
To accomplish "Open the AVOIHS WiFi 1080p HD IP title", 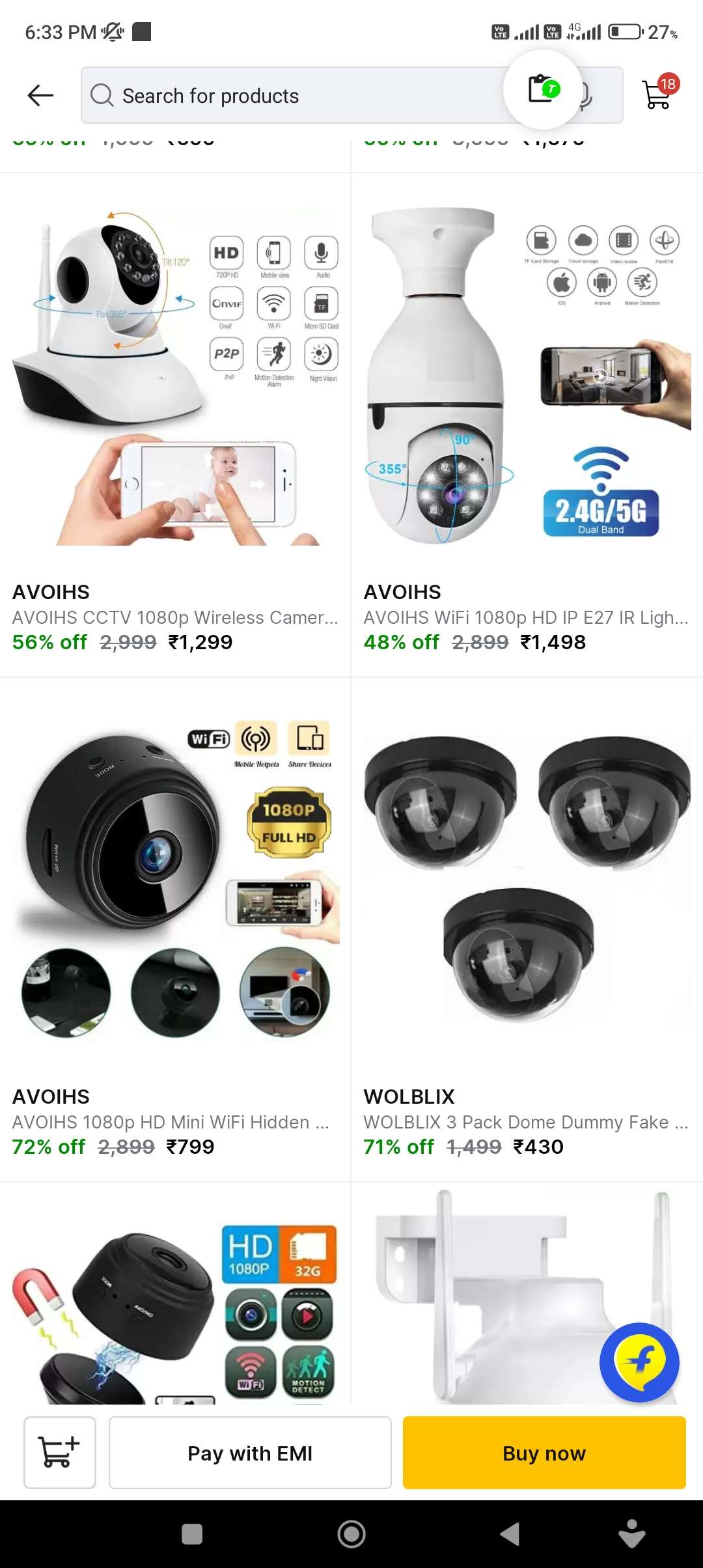I will pyautogui.click(x=526, y=617).
